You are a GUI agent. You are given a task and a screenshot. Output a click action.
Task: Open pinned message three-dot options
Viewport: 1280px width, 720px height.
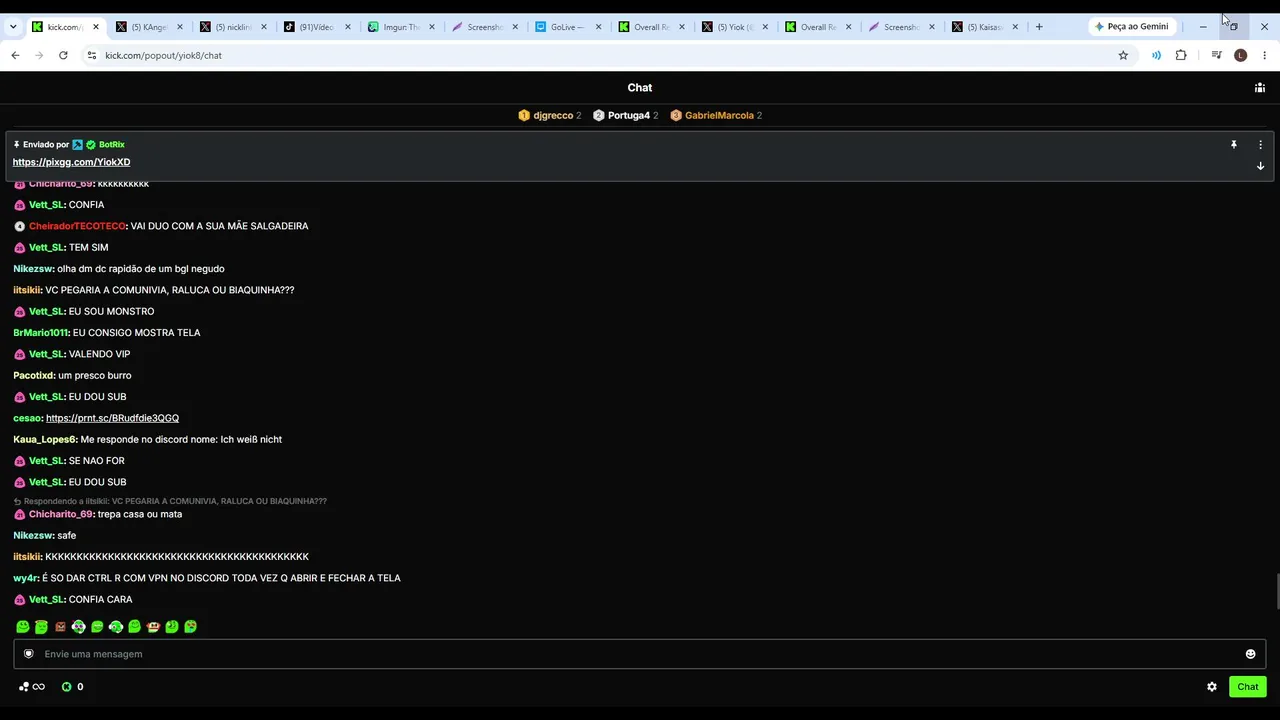[1260, 145]
